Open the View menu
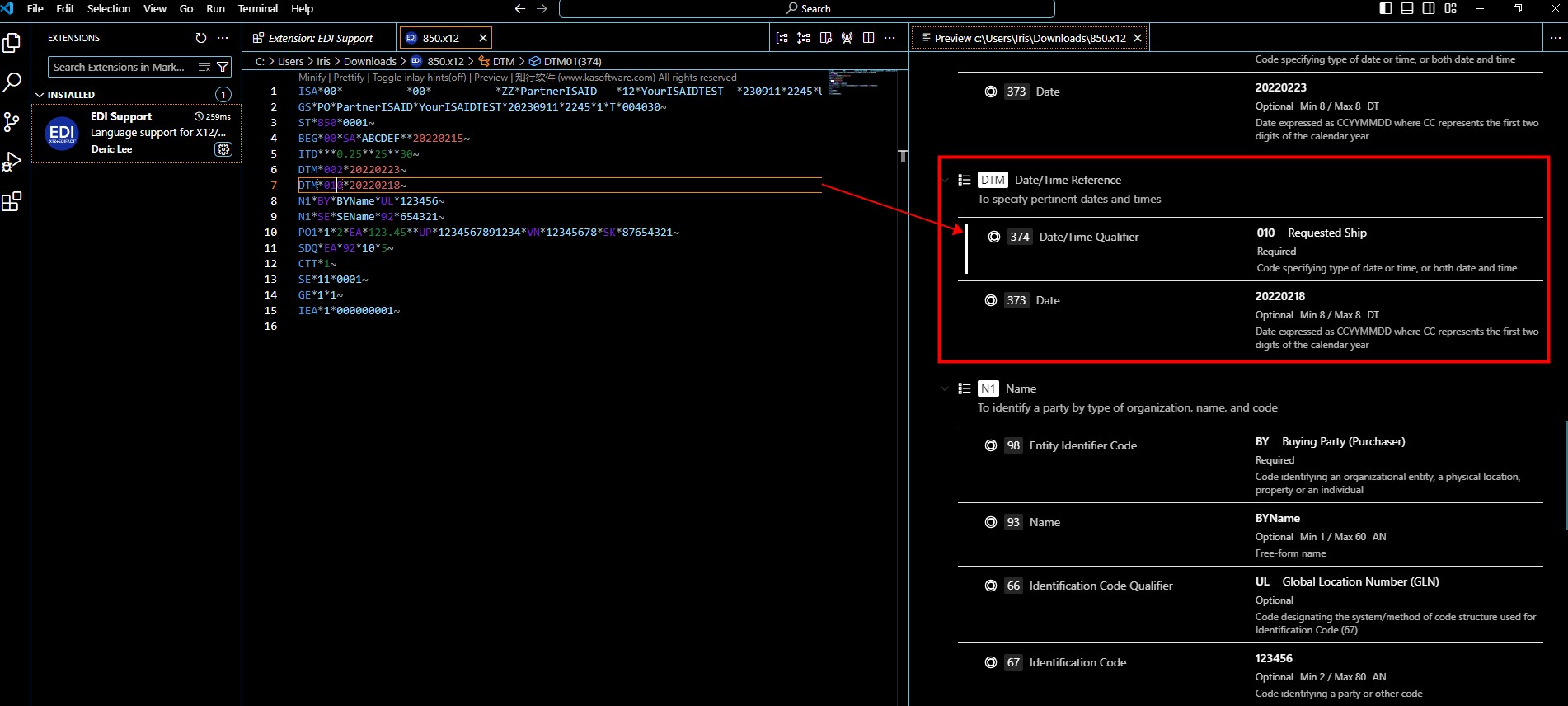Image resolution: width=1568 pixels, height=706 pixels. [155, 8]
